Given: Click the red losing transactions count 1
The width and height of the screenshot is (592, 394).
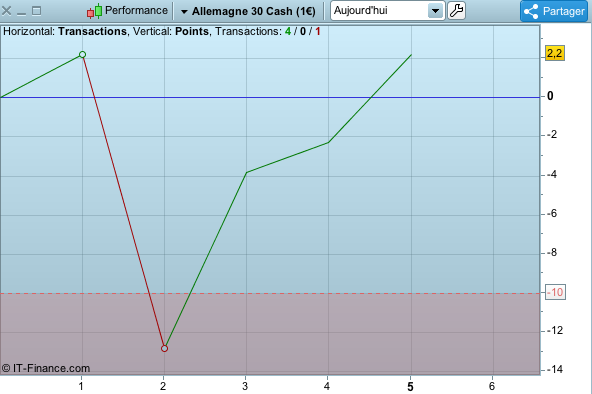Looking at the screenshot, I should [x=318, y=31].
